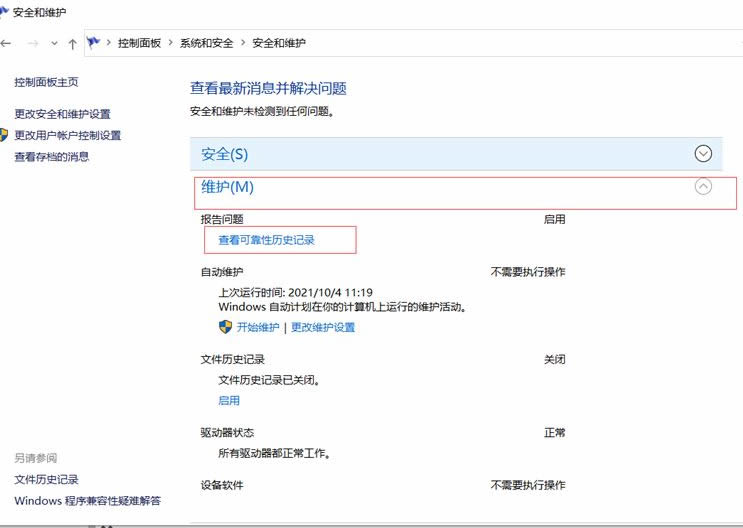743x528 pixels.
Task: Click 更改安全和维护设置 in sidebar
Action: tap(62, 114)
